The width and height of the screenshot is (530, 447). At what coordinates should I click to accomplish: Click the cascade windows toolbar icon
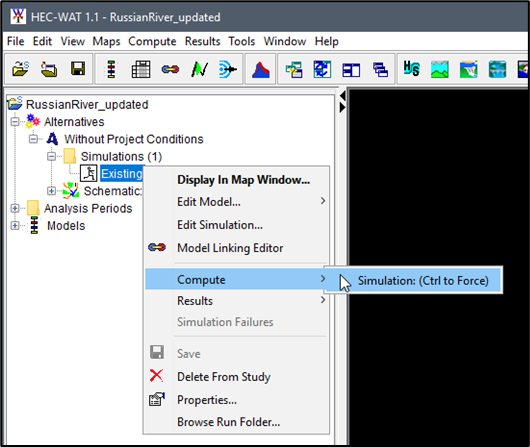pos(380,70)
